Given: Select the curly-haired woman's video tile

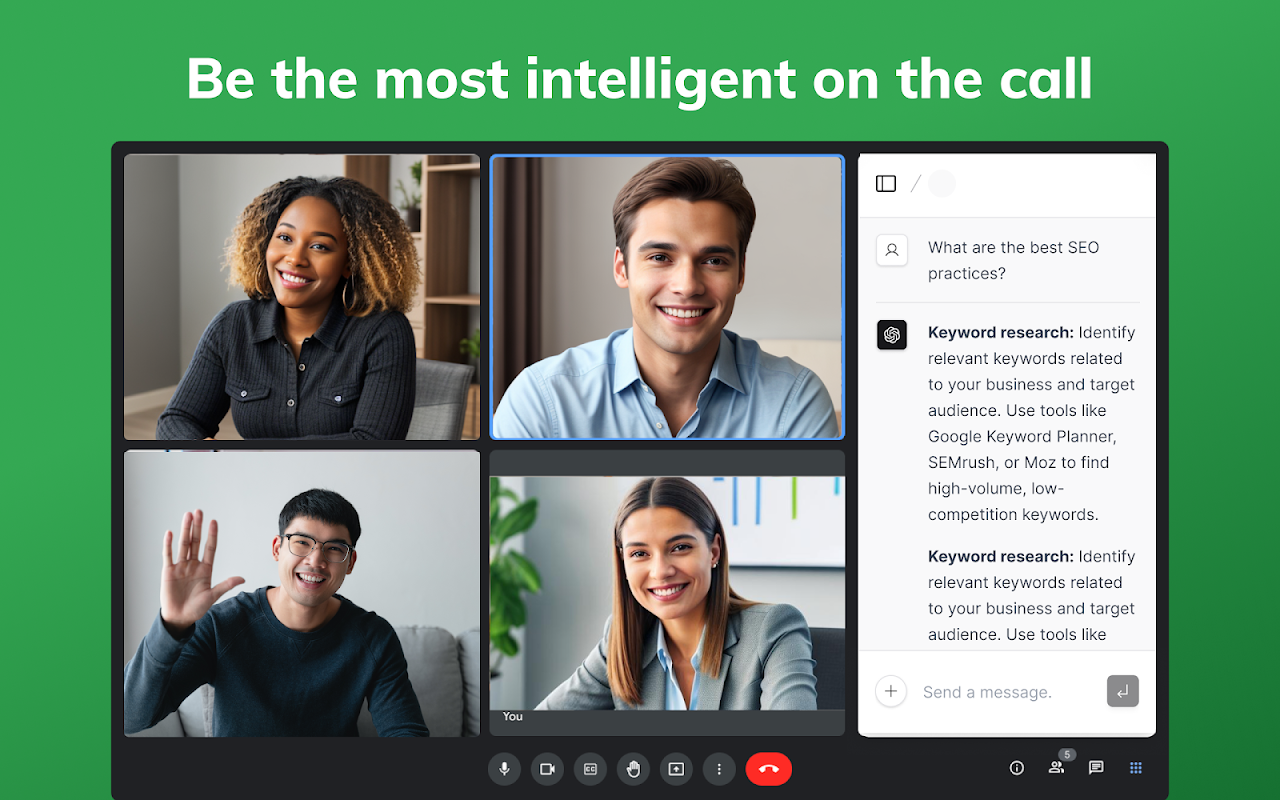Looking at the screenshot, I should pos(302,297).
